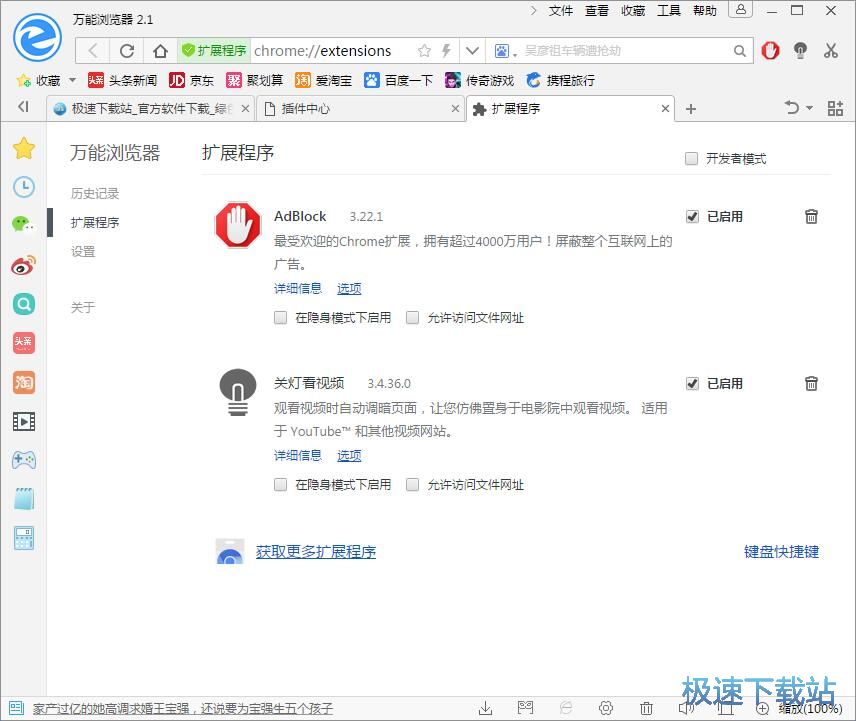This screenshot has height=721, width=856.
Task: Open the 百度一下 bookmark
Action: coord(399,80)
